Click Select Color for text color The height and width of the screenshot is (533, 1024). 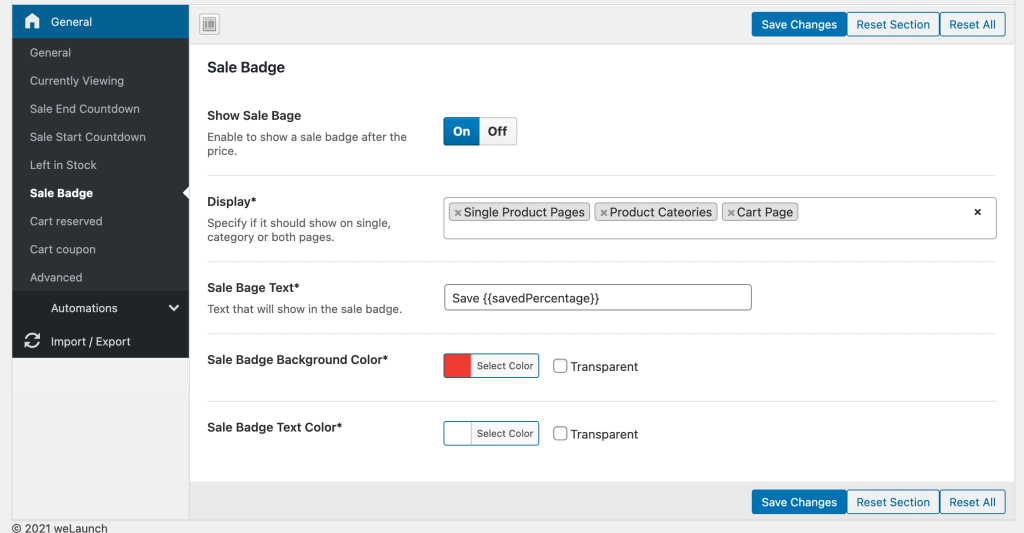505,433
